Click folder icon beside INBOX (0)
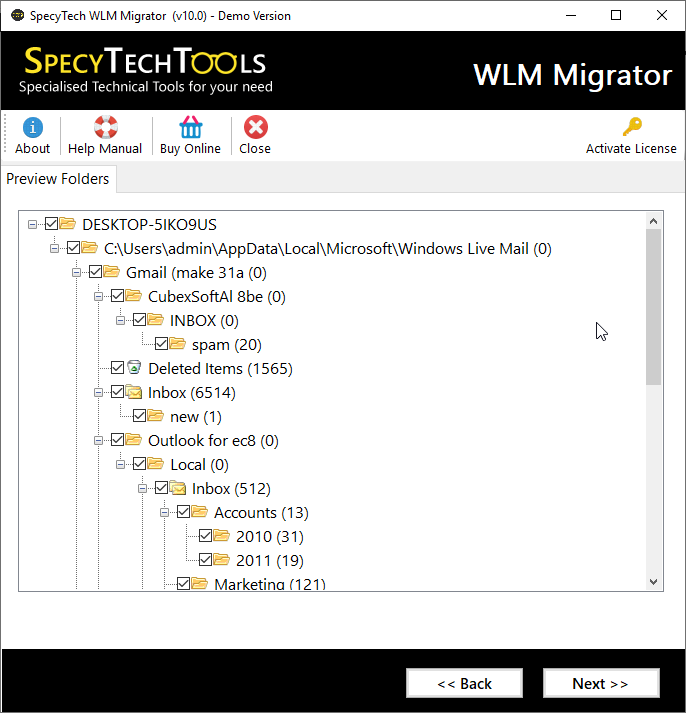The image size is (686, 713). click(x=156, y=320)
